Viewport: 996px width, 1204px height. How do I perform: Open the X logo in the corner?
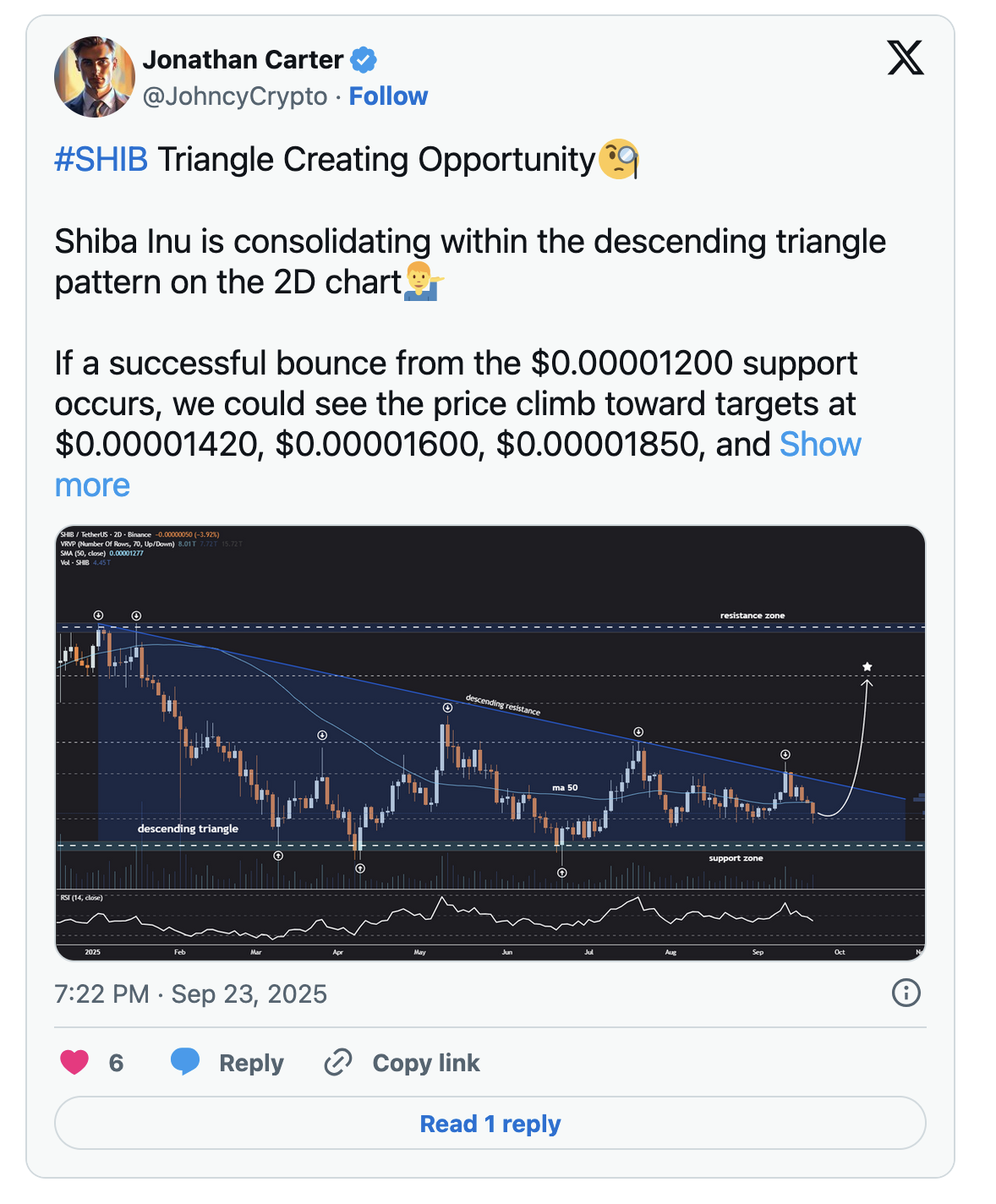(x=905, y=58)
